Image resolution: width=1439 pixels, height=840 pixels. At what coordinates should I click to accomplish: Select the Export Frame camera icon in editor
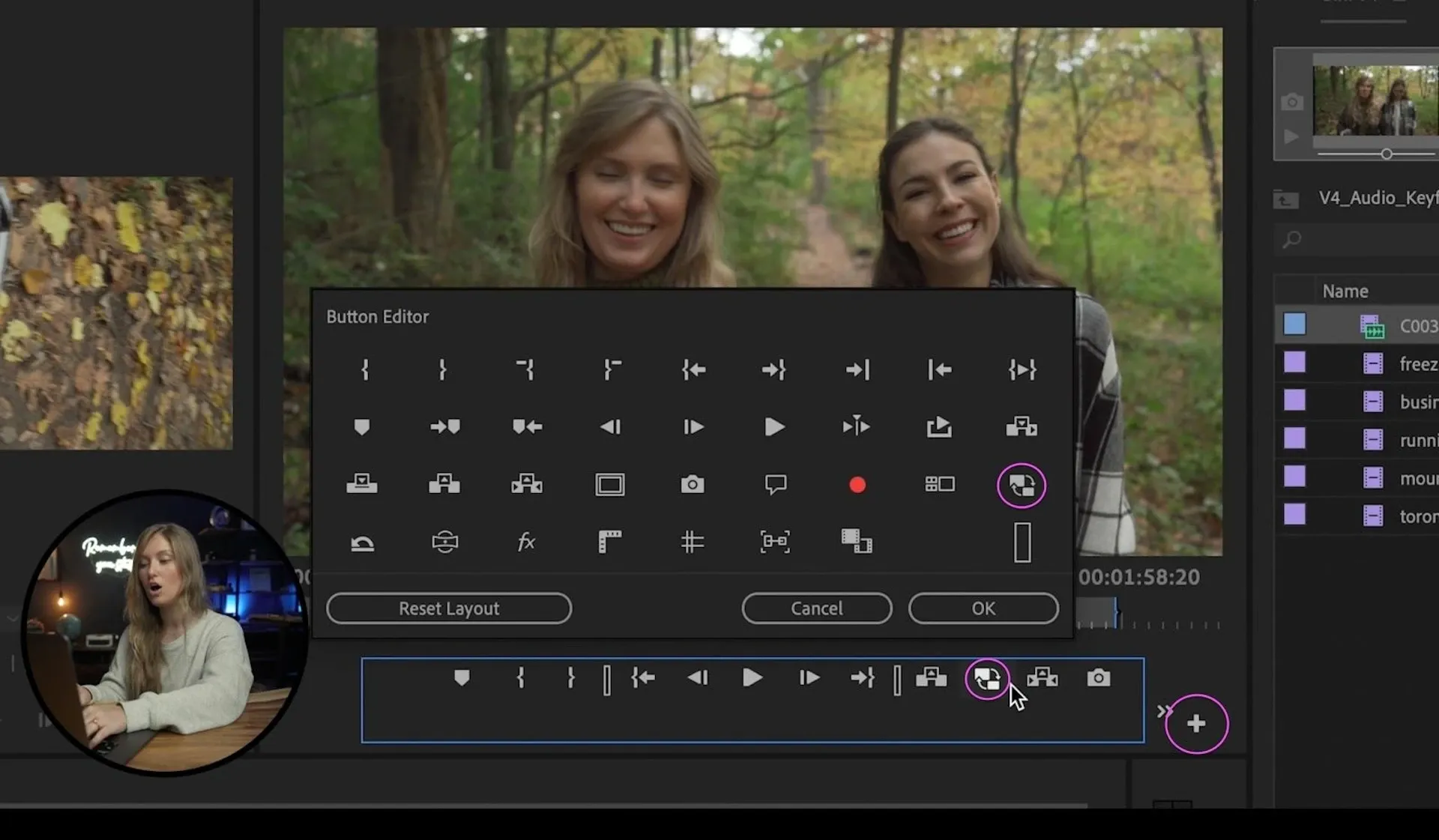click(x=692, y=485)
